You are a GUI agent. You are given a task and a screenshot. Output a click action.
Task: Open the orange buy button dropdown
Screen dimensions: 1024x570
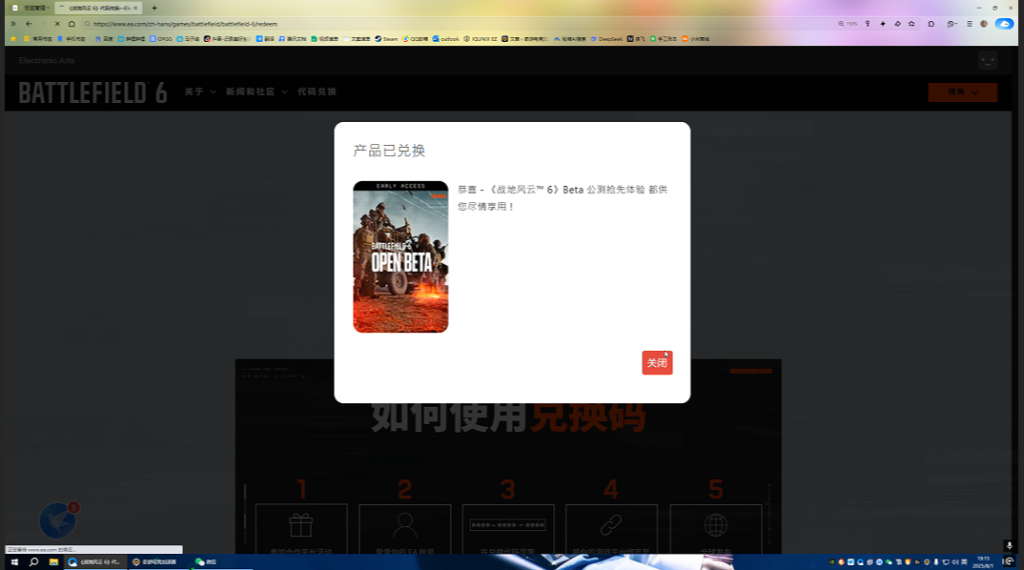(963, 92)
